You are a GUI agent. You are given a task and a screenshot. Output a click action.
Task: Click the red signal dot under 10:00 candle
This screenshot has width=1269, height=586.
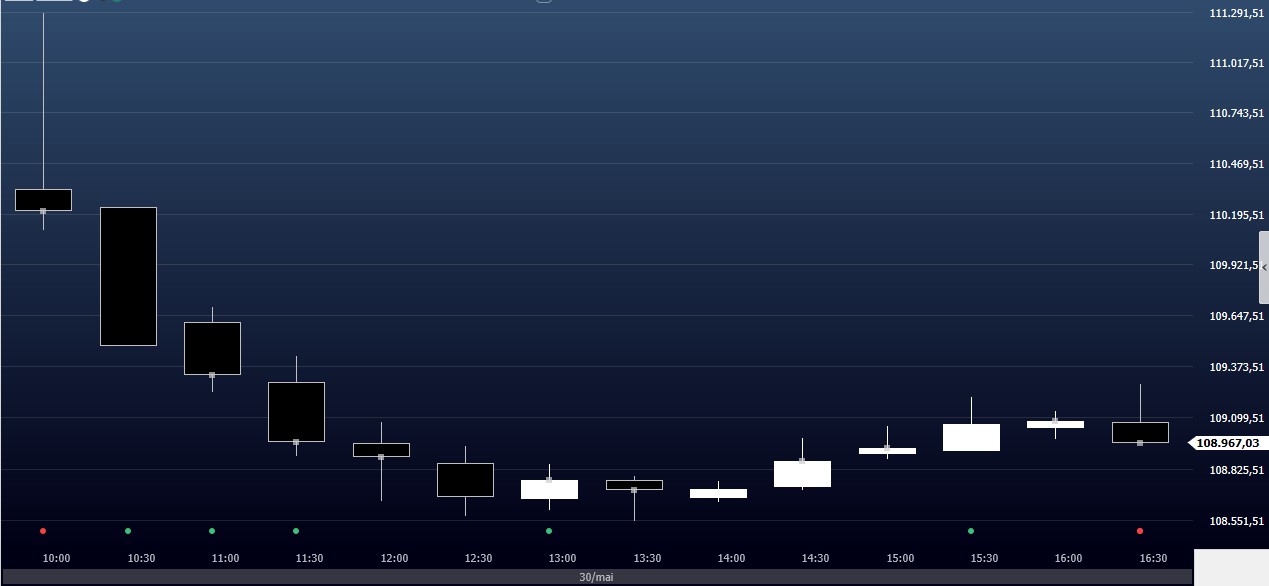tap(43, 531)
